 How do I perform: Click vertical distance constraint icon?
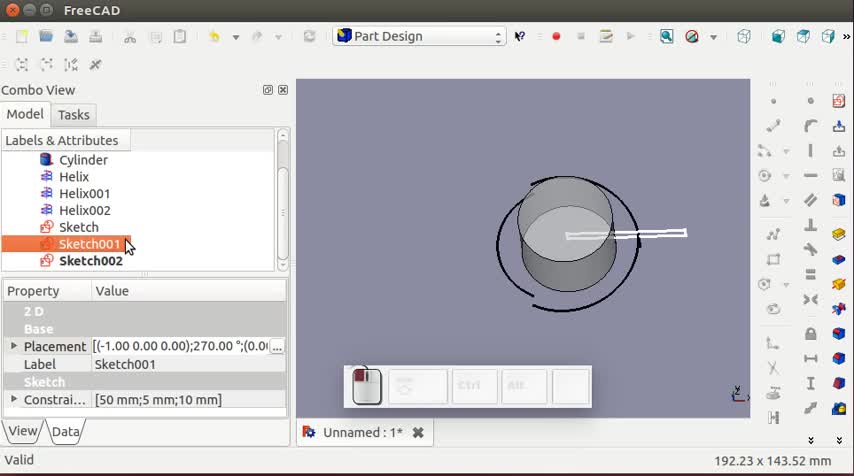point(810,384)
